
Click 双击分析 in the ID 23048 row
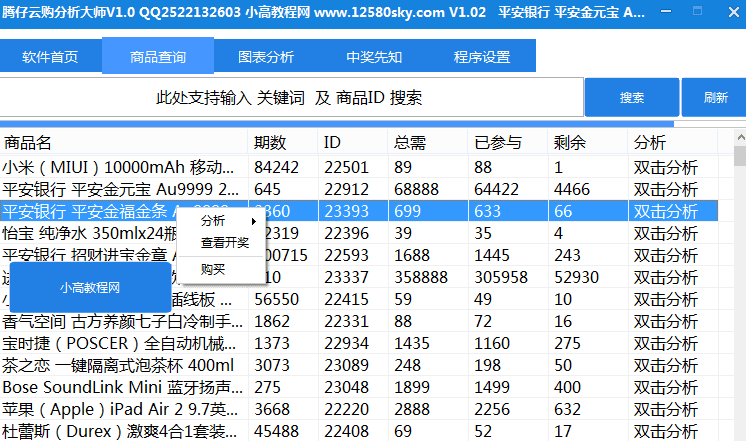pyautogui.click(x=666, y=387)
